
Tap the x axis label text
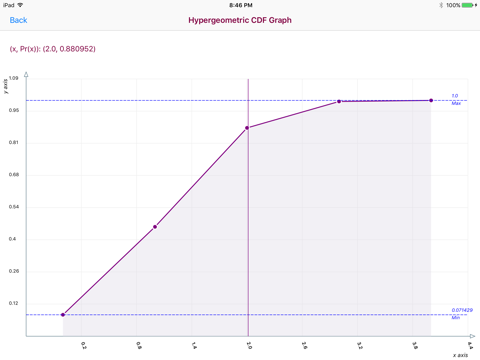pyautogui.click(x=460, y=355)
